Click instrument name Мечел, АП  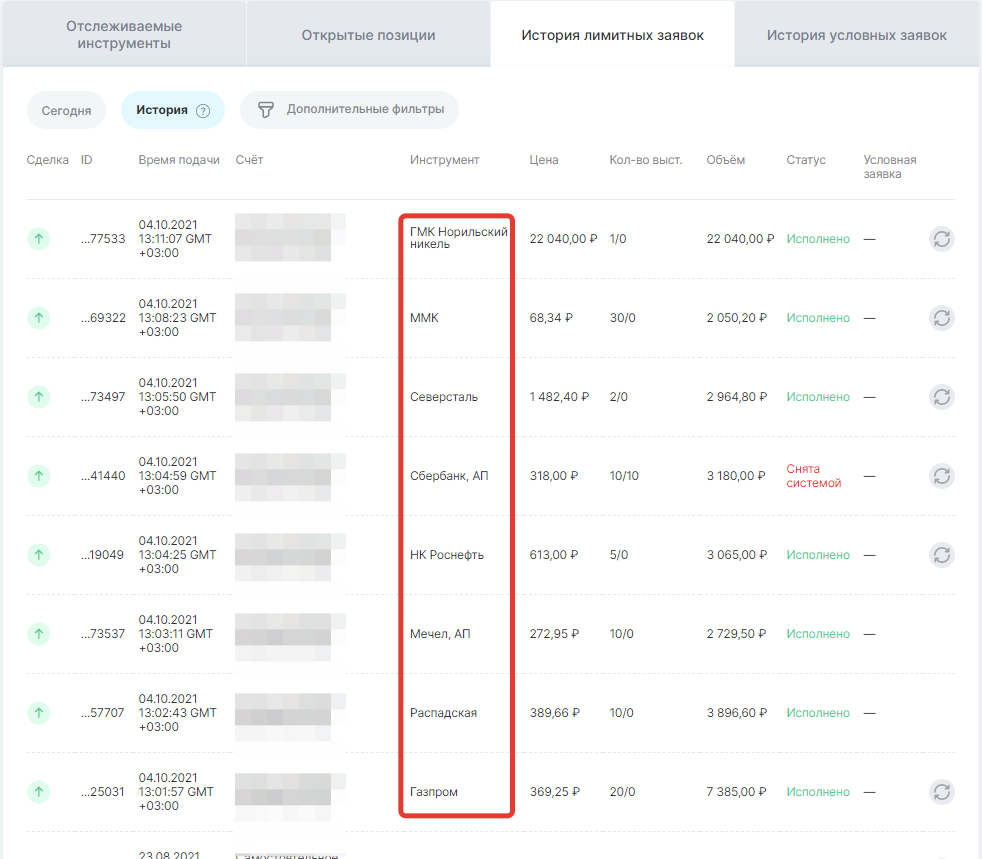tap(440, 634)
